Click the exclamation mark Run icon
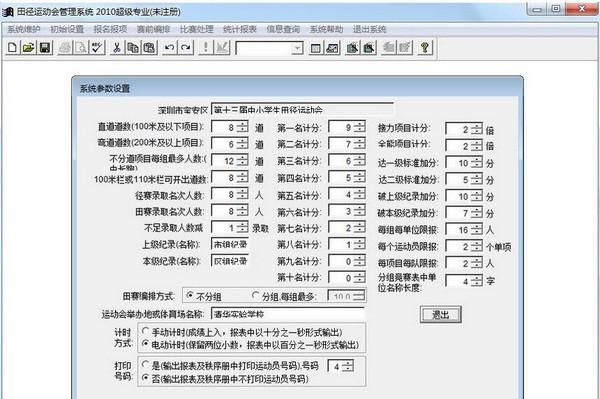 [205, 47]
